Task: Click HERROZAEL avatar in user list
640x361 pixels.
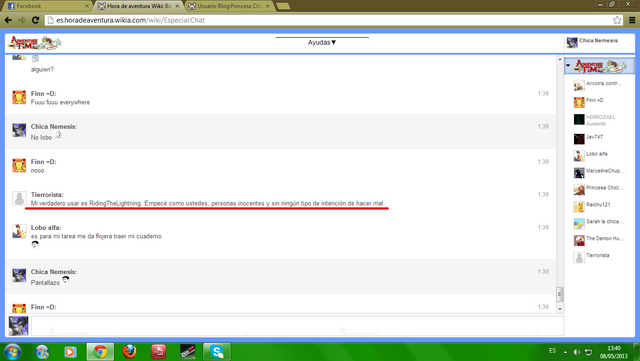Action: coord(579,119)
